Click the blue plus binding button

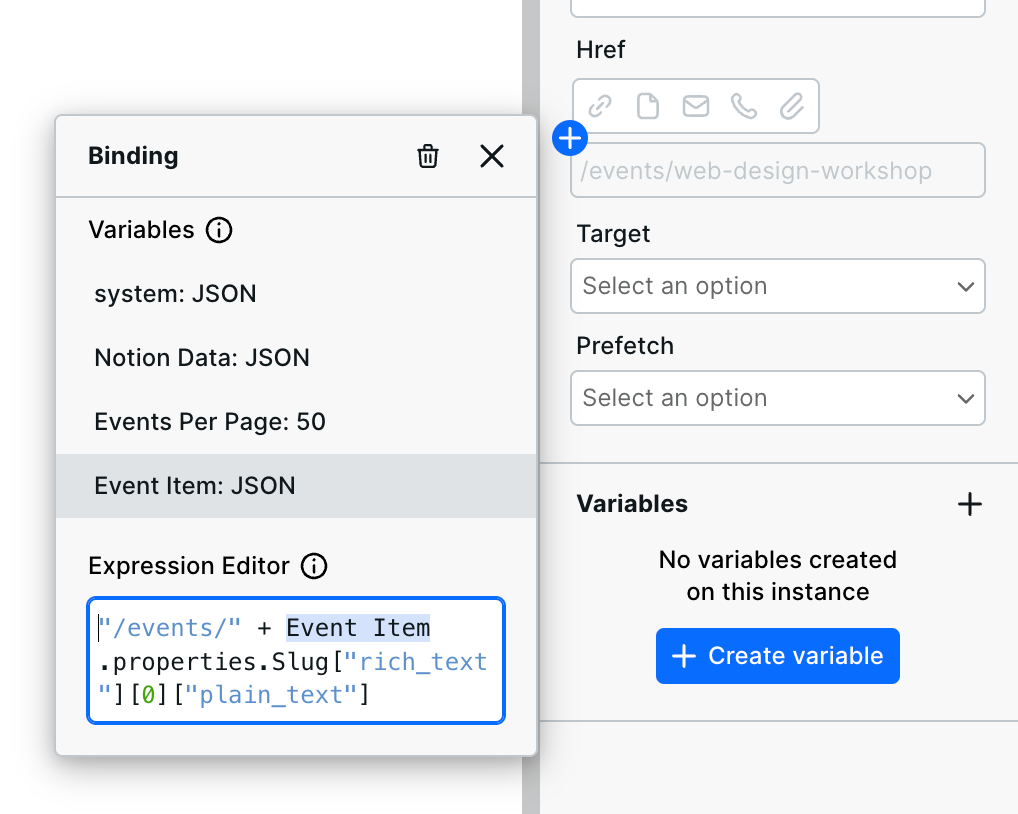(569, 138)
